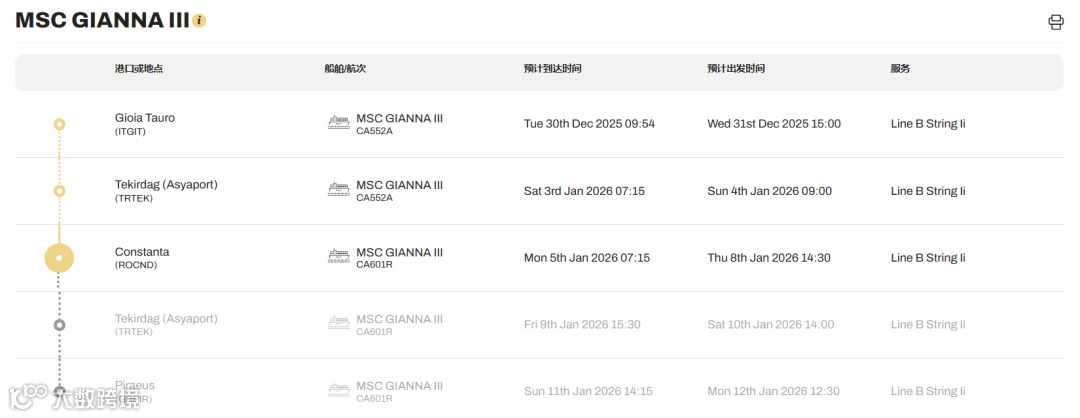Click Line B String li in Gioia Tauro row
The height and width of the screenshot is (418, 1080).
(x=927, y=124)
